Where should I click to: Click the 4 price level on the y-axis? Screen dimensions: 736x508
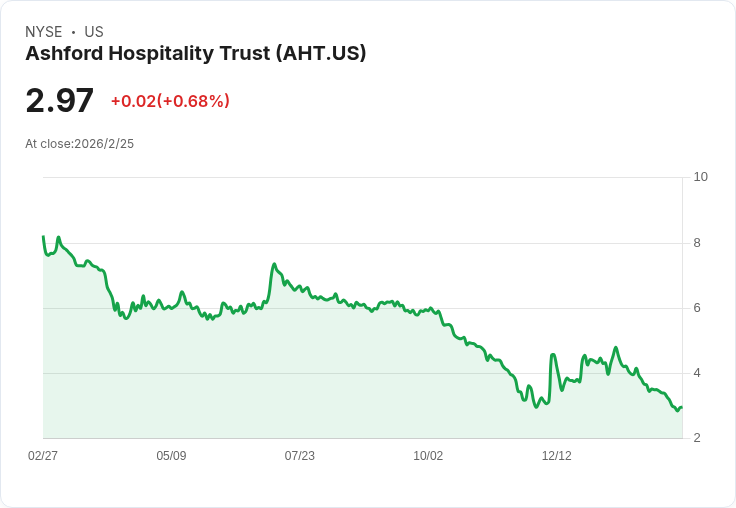point(697,373)
